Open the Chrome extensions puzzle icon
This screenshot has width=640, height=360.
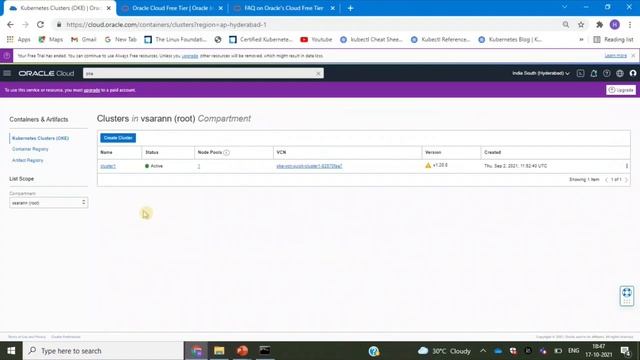pos(599,24)
